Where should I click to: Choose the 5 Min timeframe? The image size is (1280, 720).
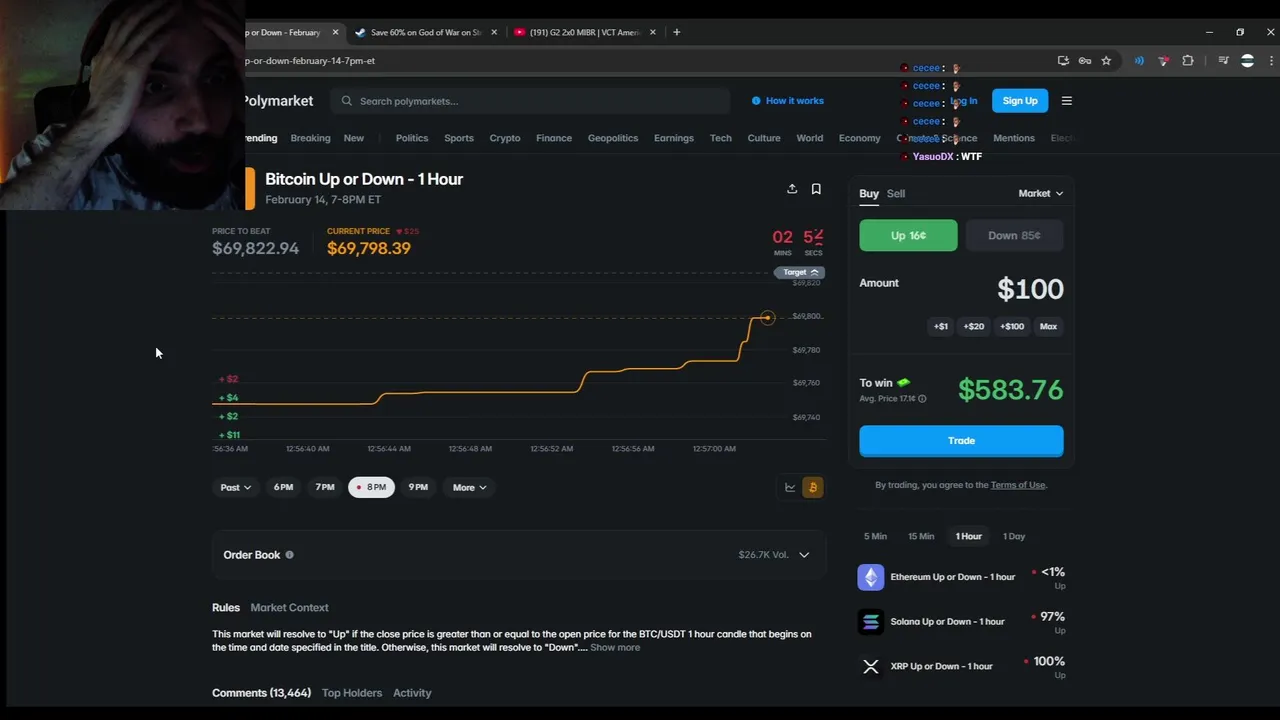pyautogui.click(x=875, y=536)
